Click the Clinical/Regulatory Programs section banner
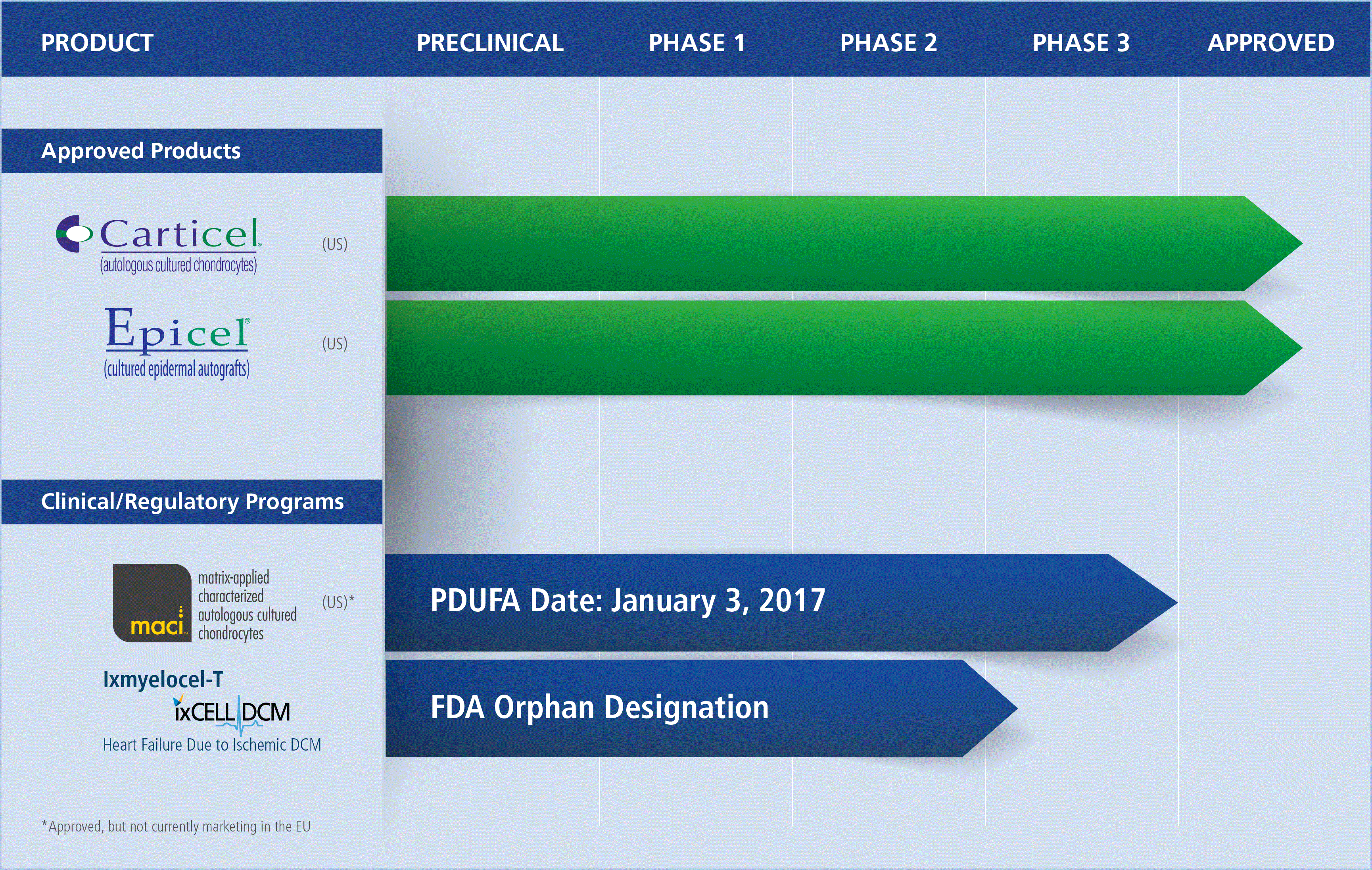The width and height of the screenshot is (1372, 870). 192,501
